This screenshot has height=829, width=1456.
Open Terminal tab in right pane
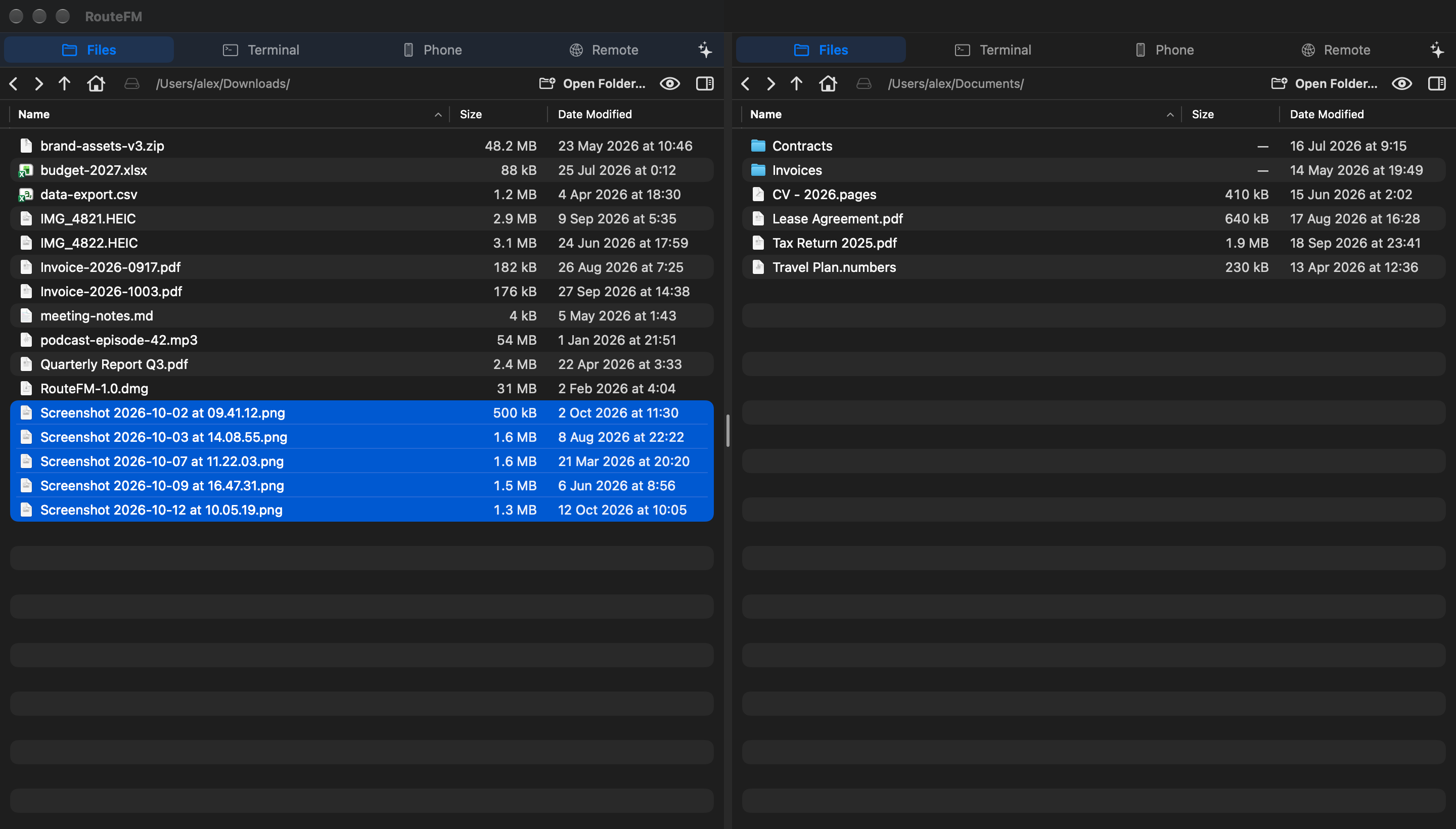pos(993,50)
